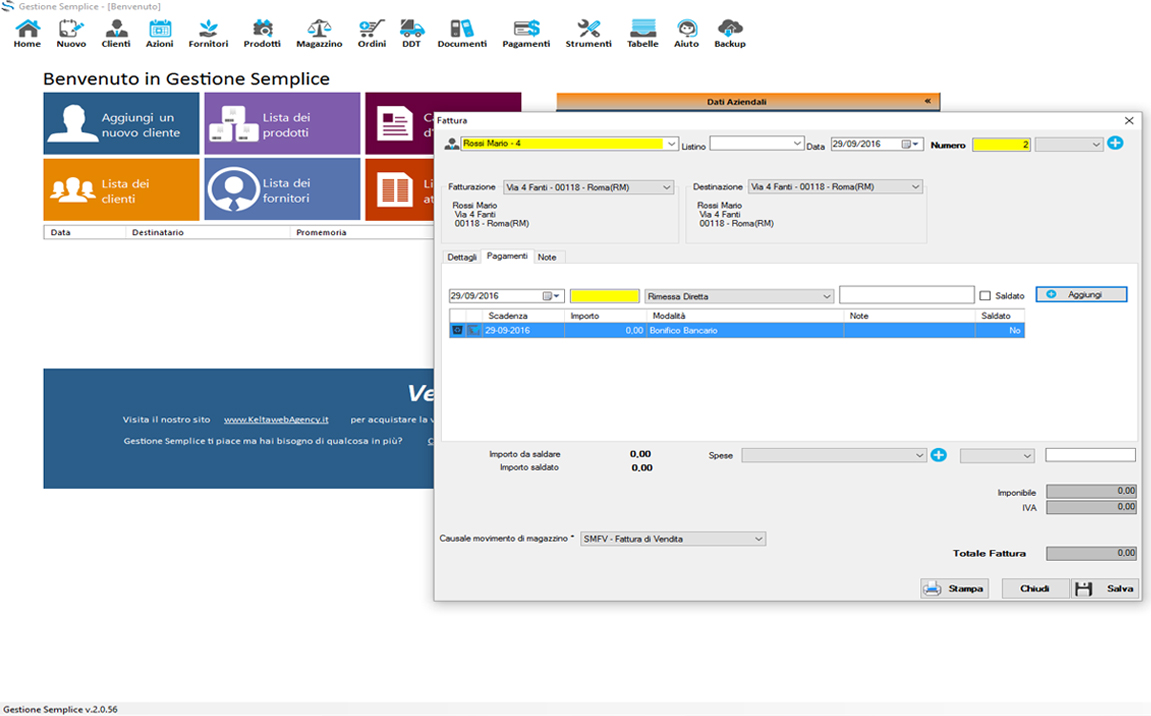Open the Pagamenti toolbar icon
Screen dimensions: 1151x716
(x=526, y=34)
